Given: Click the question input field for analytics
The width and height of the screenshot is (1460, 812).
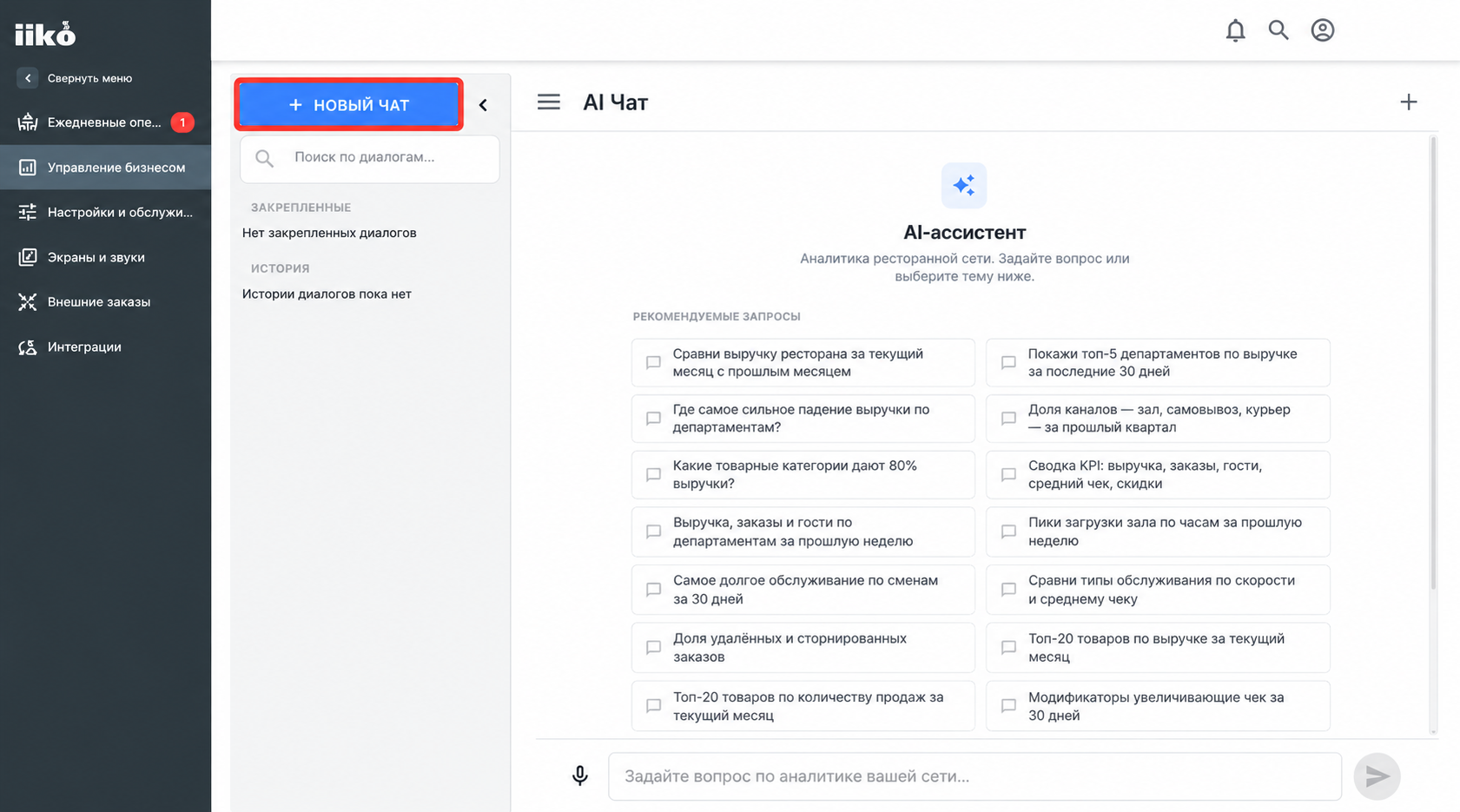Looking at the screenshot, I should coord(974,776).
